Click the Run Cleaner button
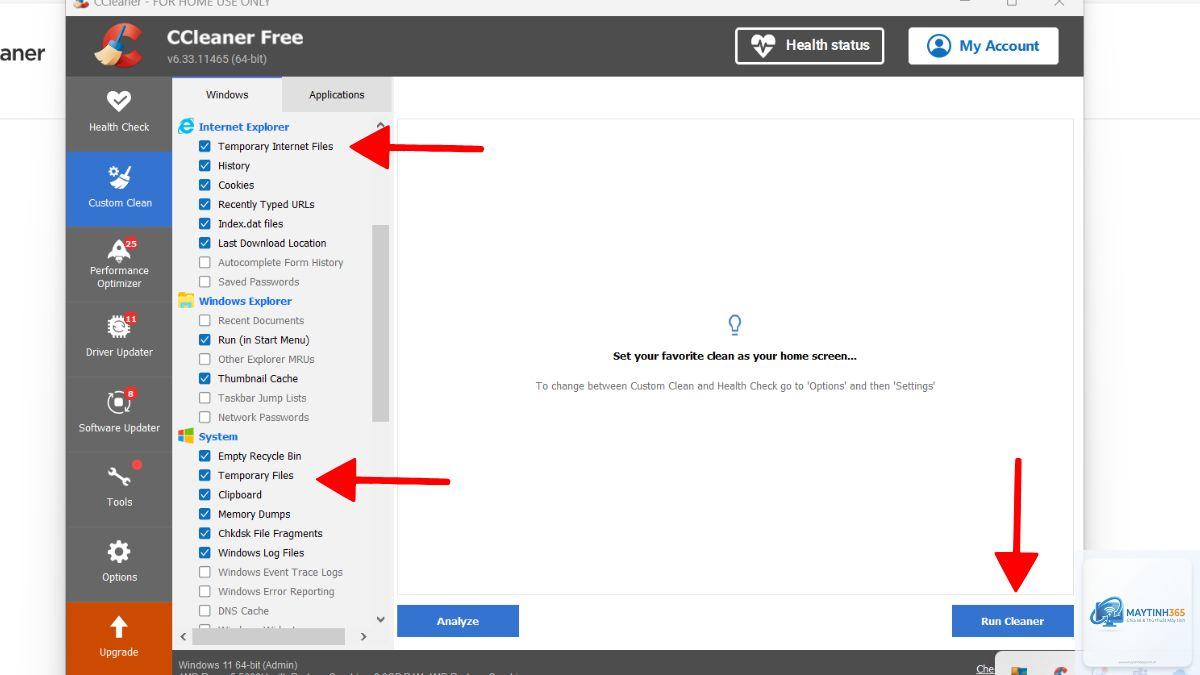 [1012, 621]
